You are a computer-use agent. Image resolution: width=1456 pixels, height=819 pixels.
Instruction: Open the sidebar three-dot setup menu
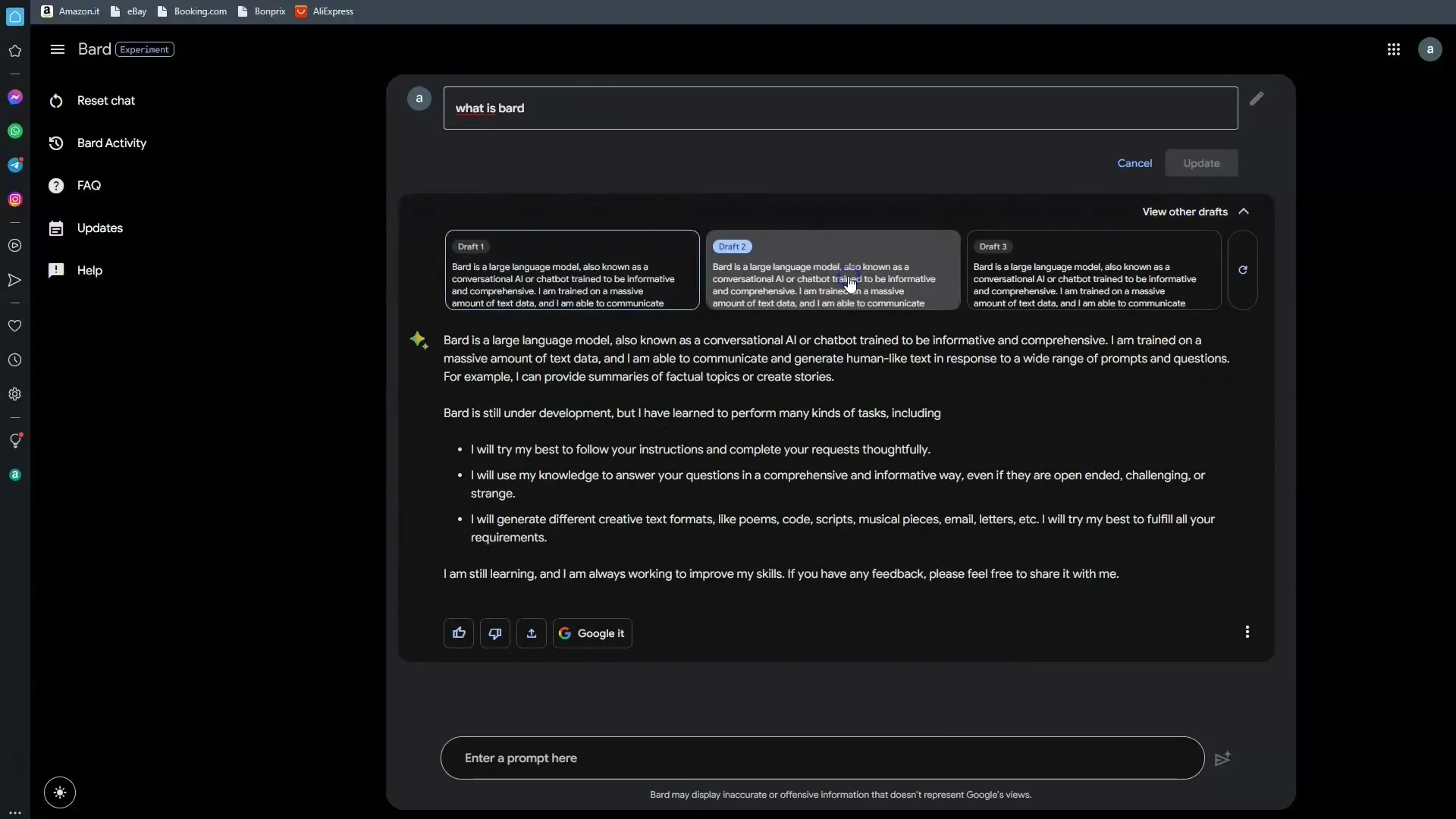pos(15,813)
